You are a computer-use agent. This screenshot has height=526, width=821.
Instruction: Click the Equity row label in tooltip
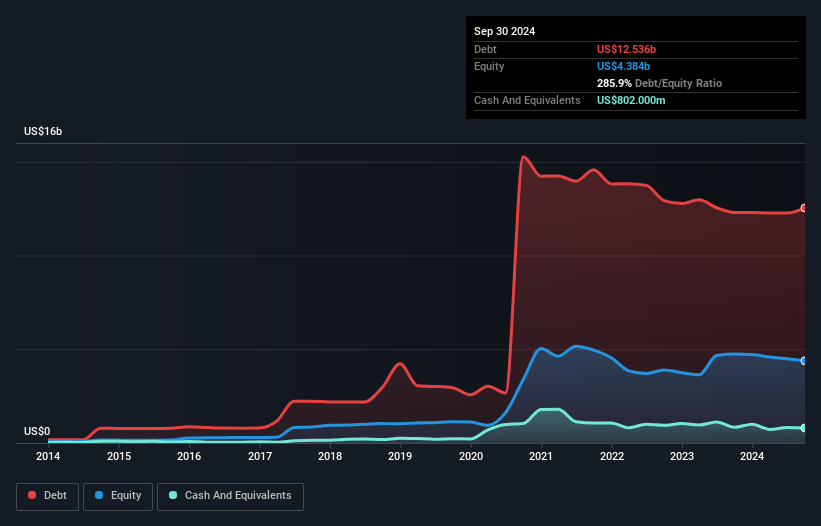489,66
